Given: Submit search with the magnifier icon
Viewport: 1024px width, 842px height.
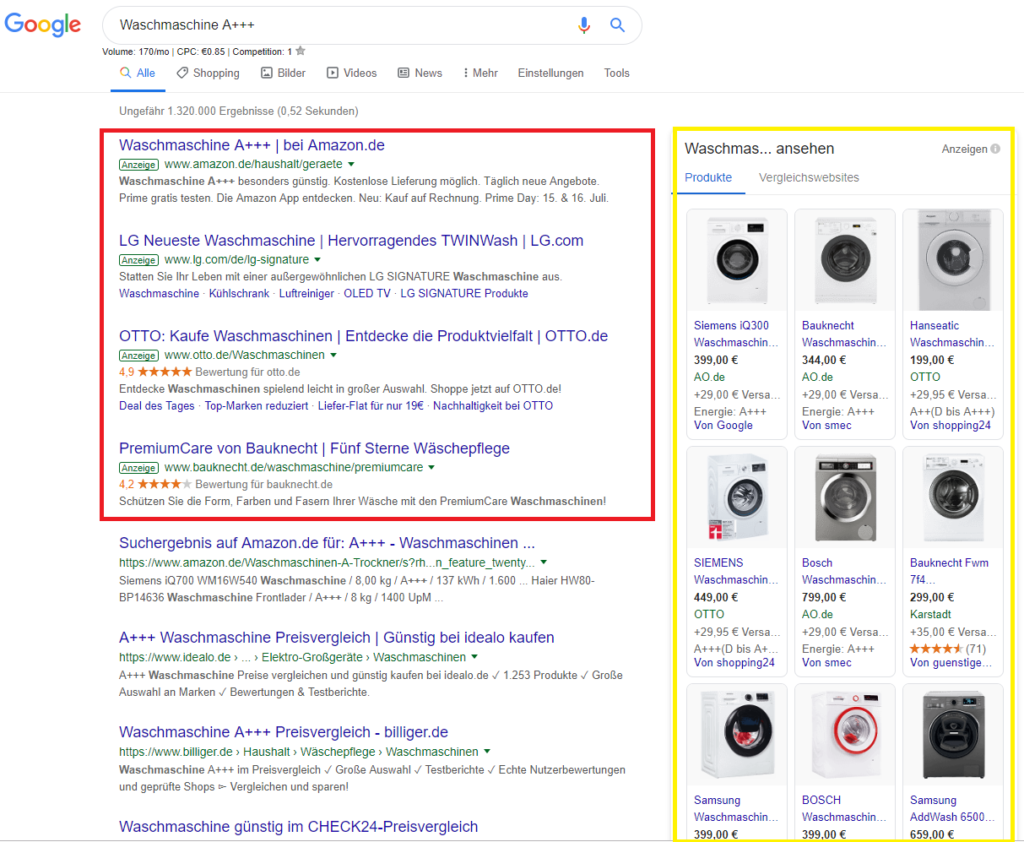Looking at the screenshot, I should pos(617,25).
